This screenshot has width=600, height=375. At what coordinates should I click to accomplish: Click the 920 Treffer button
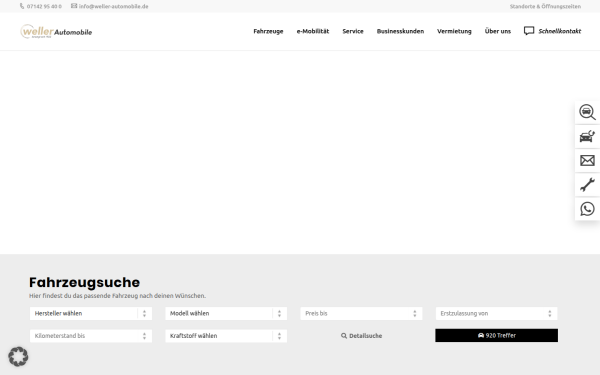click(x=496, y=335)
